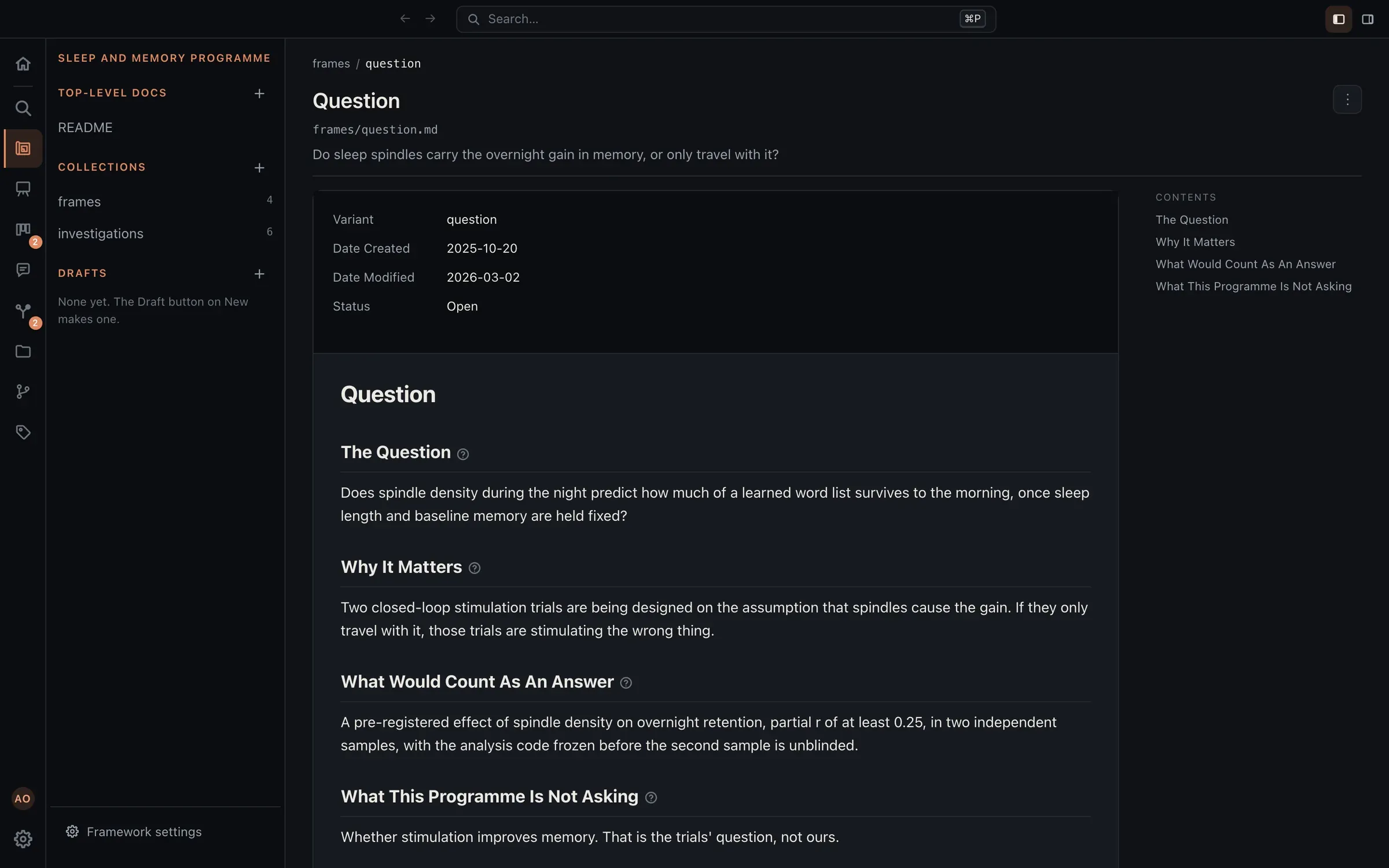
Task: Click the search magnifier sidebar icon
Action: click(x=23, y=108)
